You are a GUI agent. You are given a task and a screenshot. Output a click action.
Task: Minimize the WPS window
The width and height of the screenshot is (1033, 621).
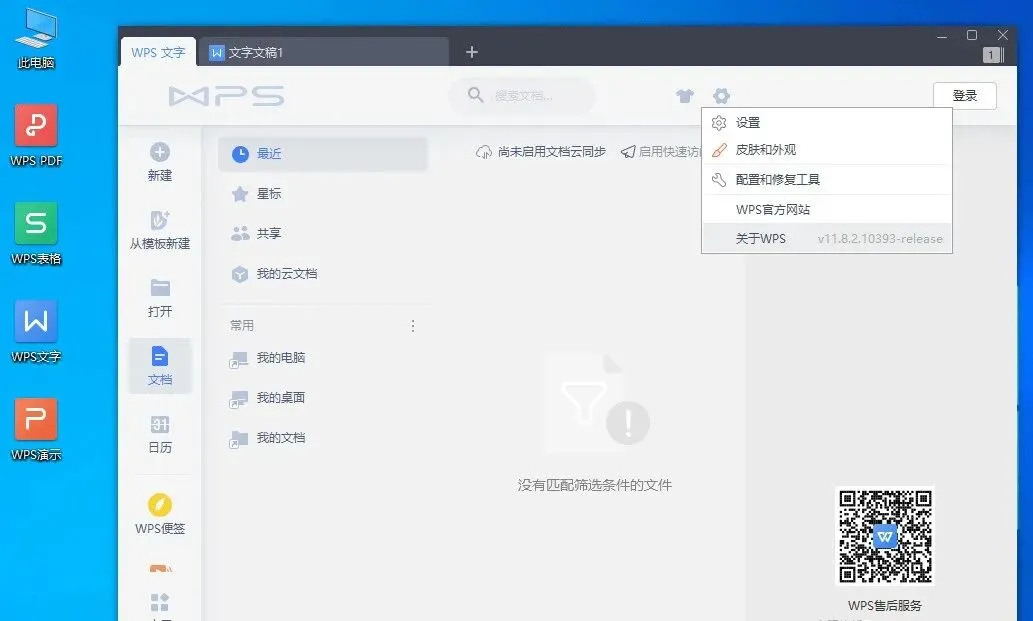[942, 36]
